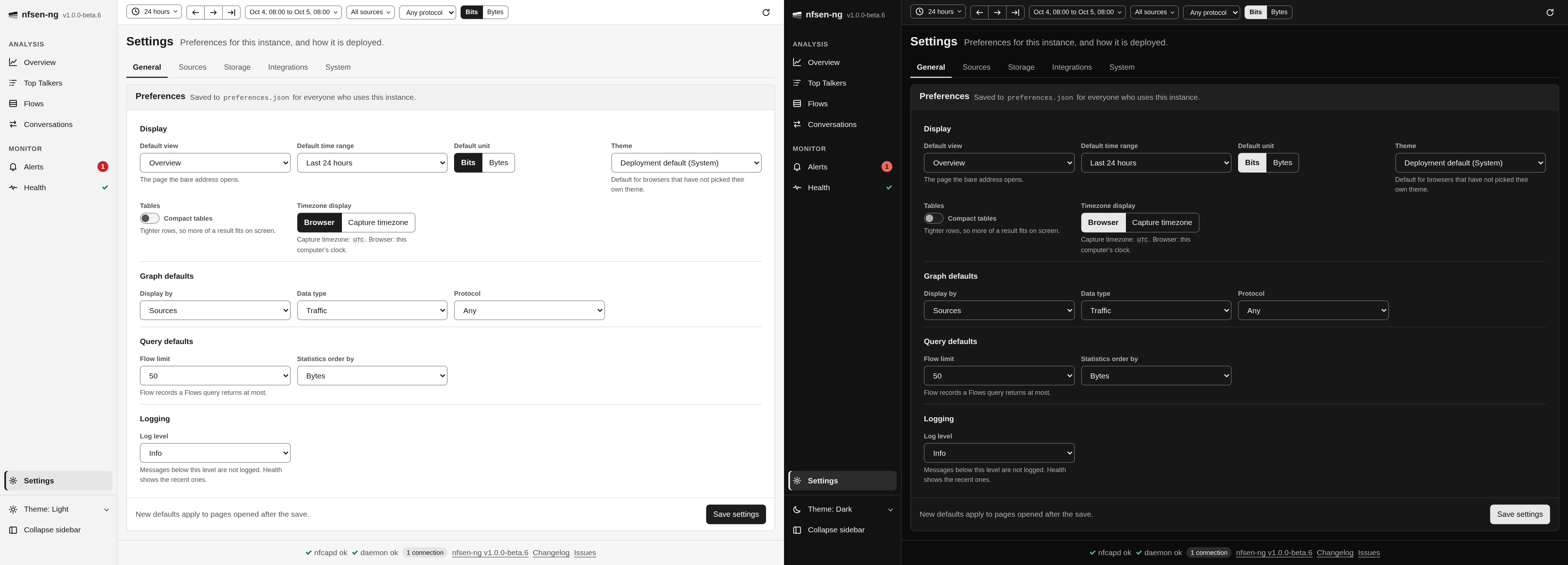Open Alerts in light sidebar
Image resolution: width=1568 pixels, height=565 pixels.
click(x=58, y=167)
